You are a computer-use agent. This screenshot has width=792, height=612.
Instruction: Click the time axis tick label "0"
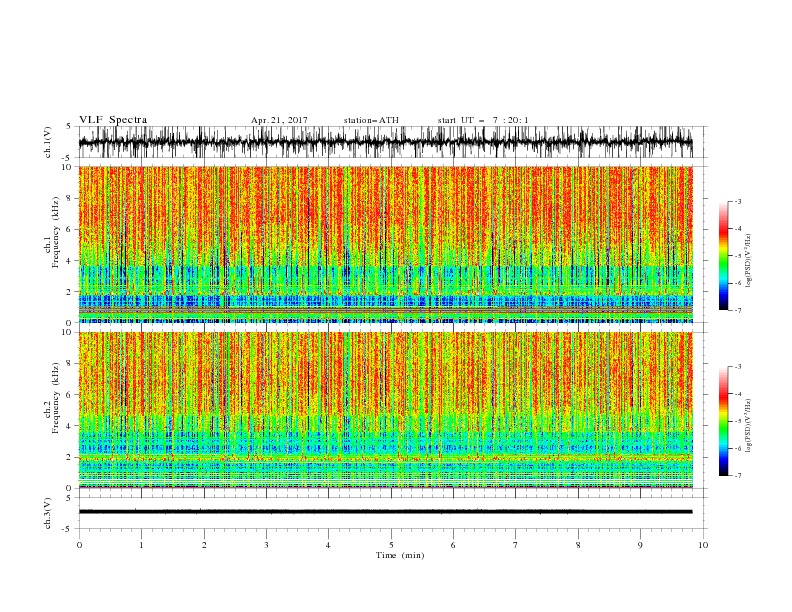click(x=79, y=545)
